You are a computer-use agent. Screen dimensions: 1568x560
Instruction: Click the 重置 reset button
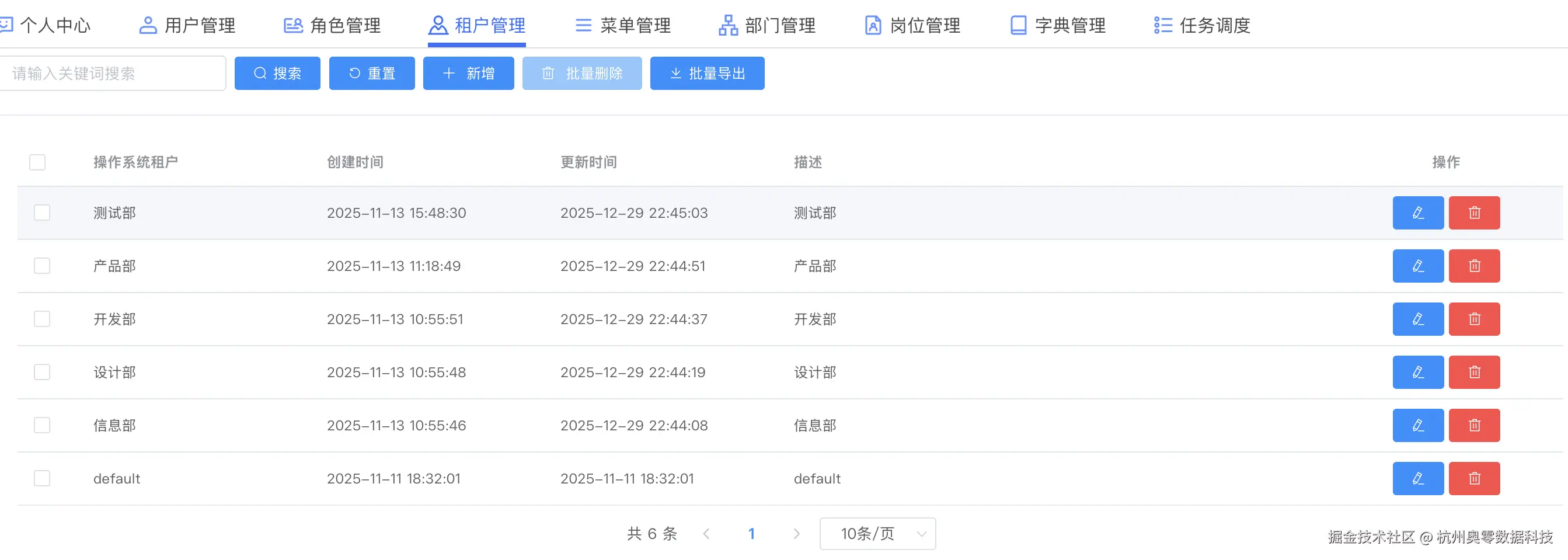click(x=372, y=74)
